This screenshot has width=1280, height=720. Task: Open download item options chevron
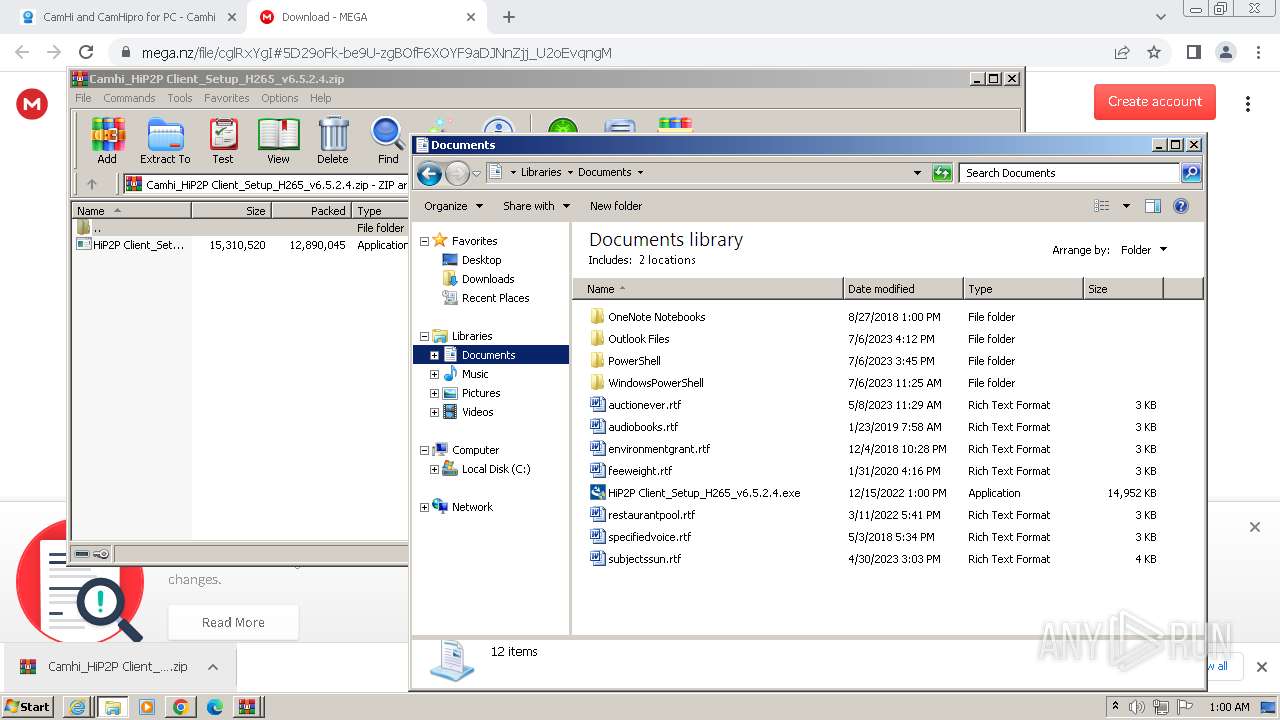(213, 667)
